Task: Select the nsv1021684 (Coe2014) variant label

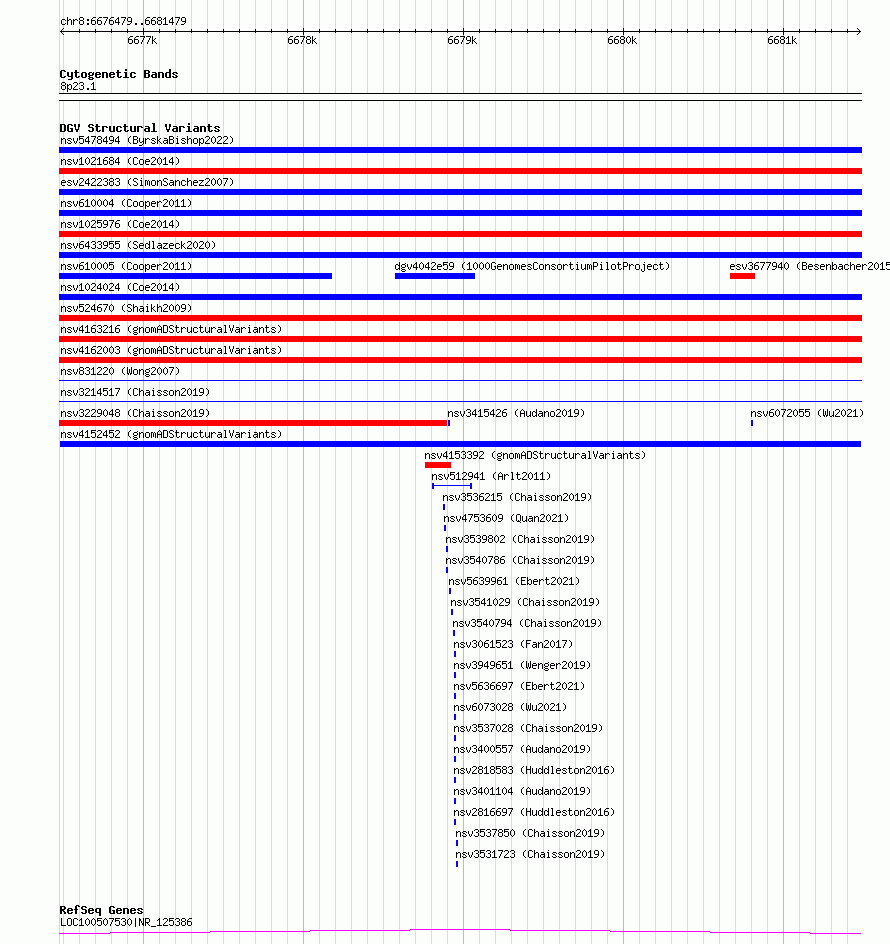Action: click(x=120, y=161)
